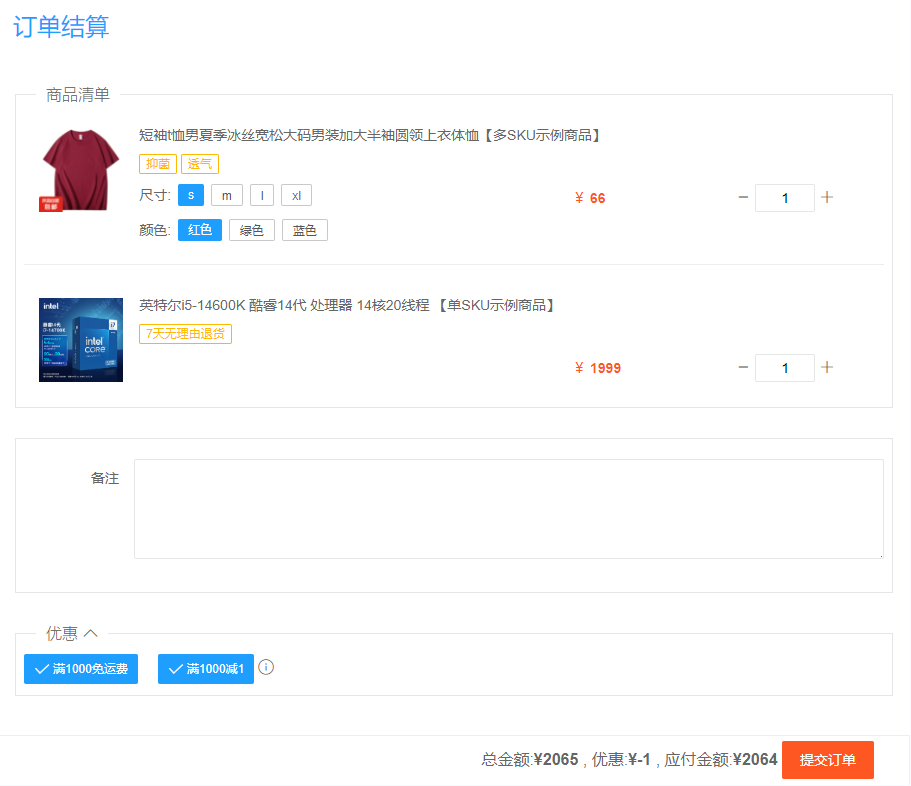Decrease Intel processor quantity with minus icon

pos(743,368)
